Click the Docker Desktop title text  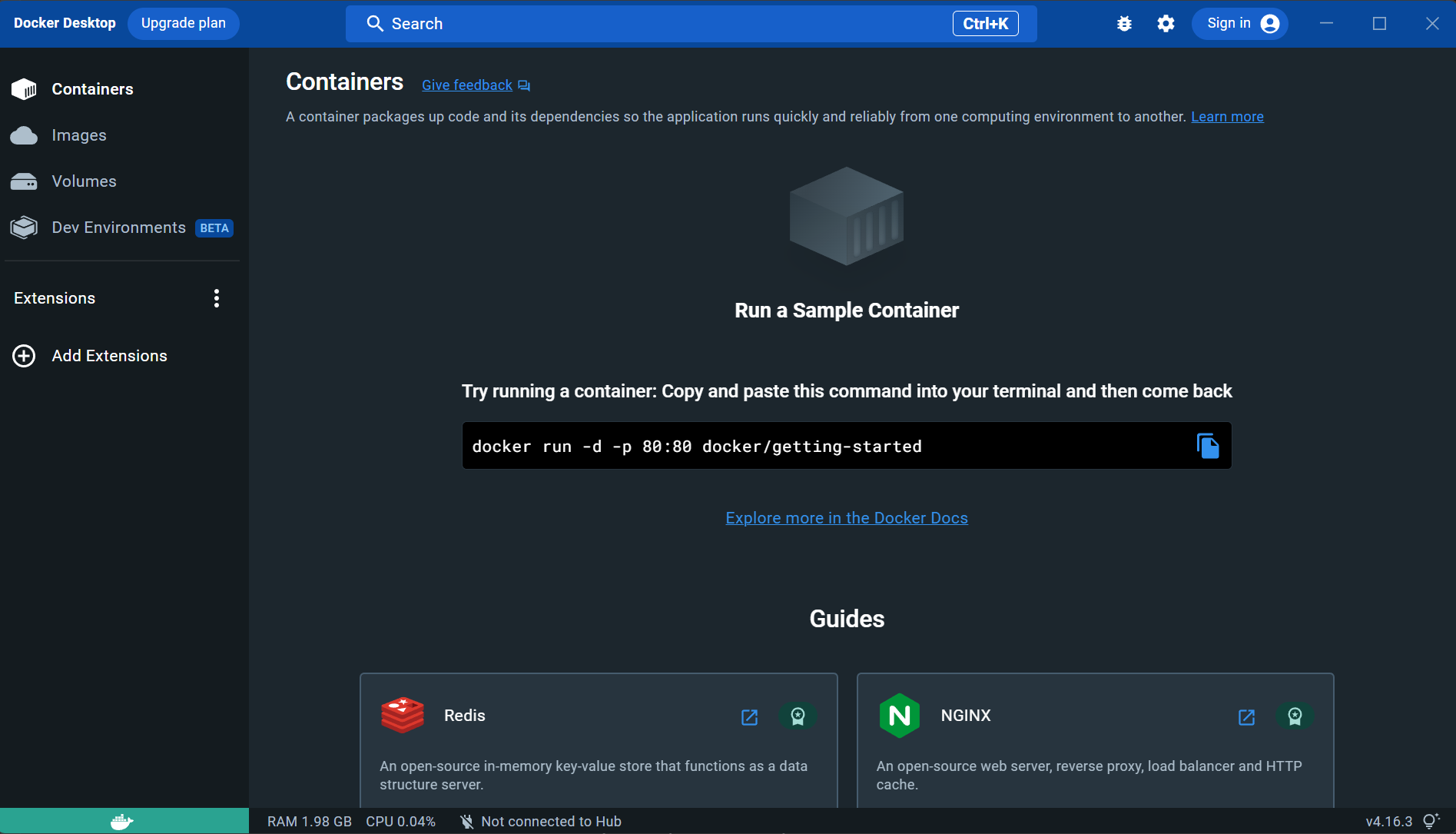pyautogui.click(x=65, y=23)
